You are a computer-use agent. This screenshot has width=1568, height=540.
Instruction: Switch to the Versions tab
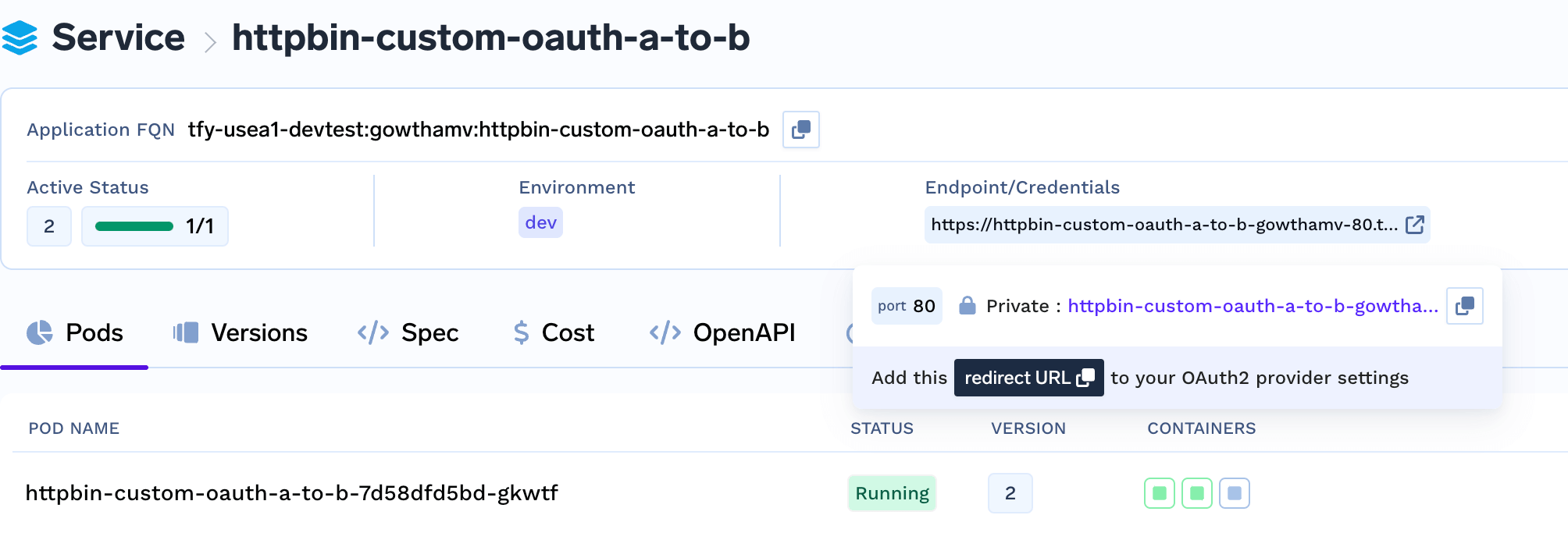(x=241, y=333)
